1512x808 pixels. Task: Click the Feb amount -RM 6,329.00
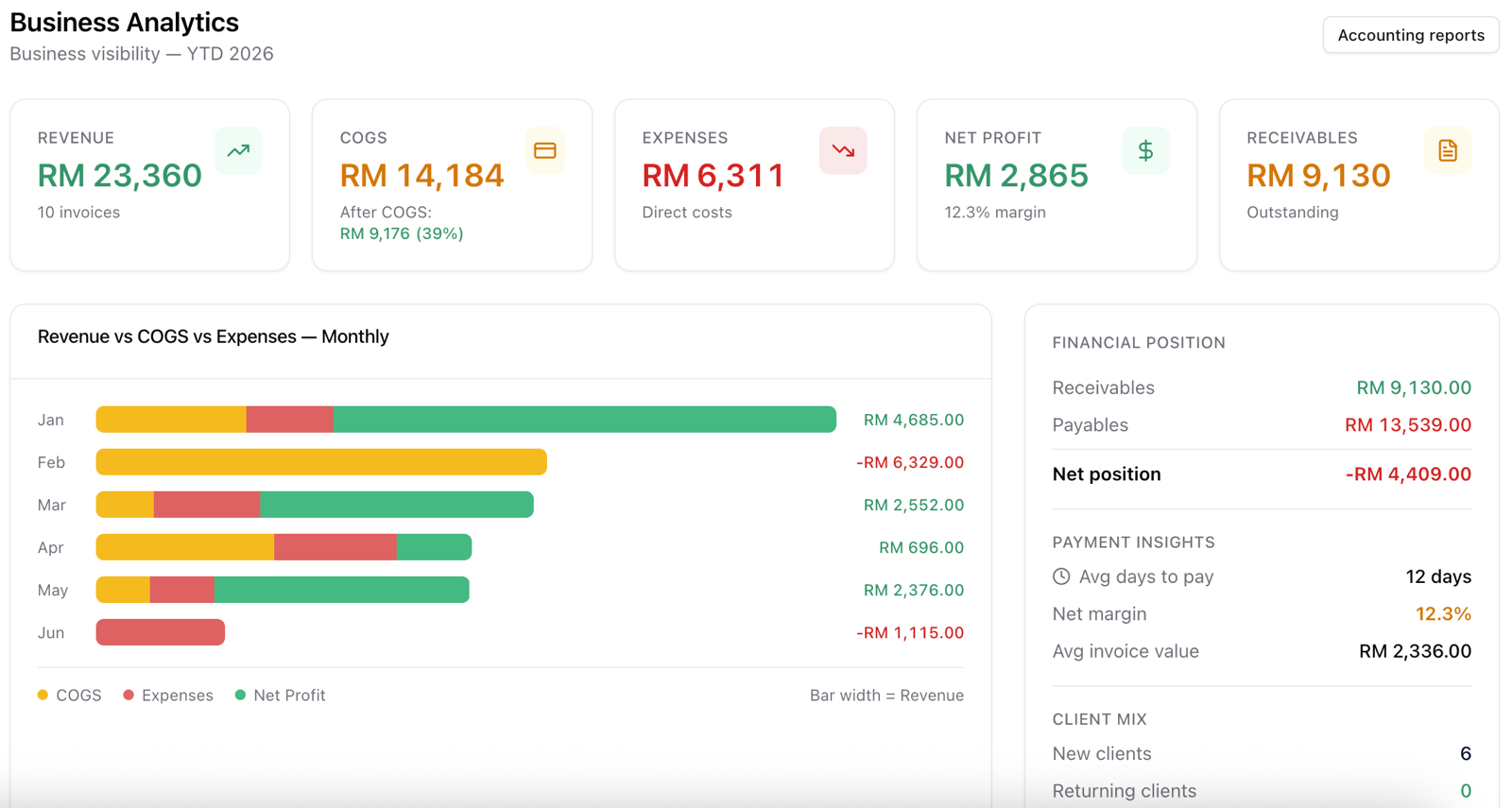910,462
